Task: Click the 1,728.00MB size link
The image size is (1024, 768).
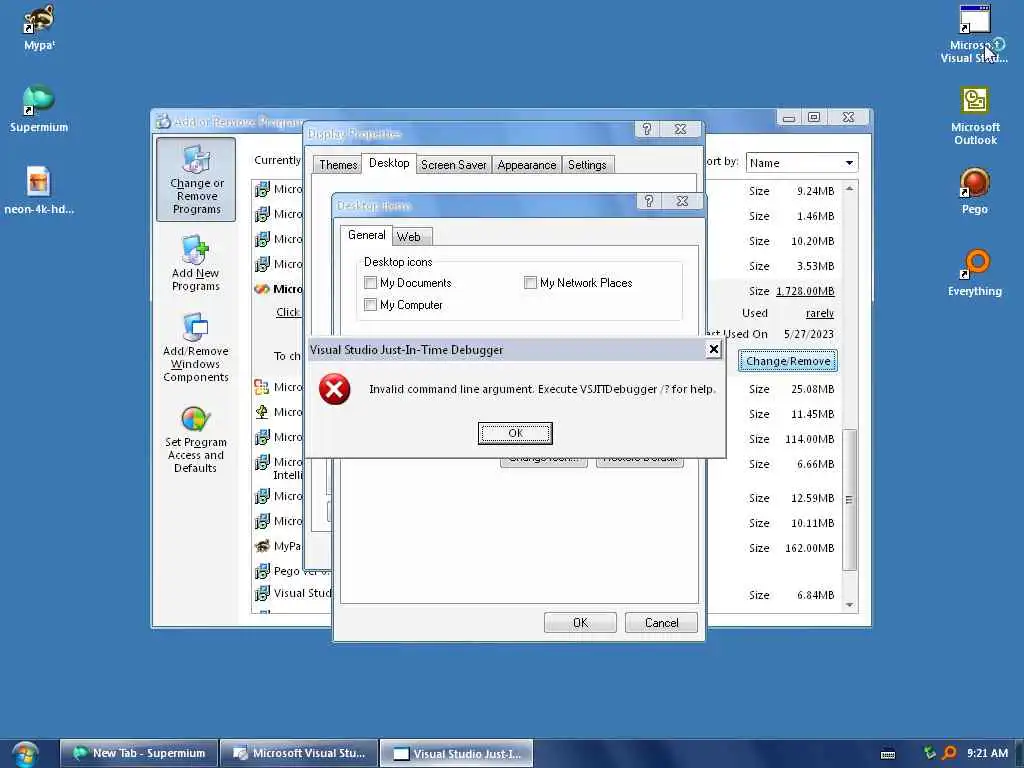Action: coord(805,291)
